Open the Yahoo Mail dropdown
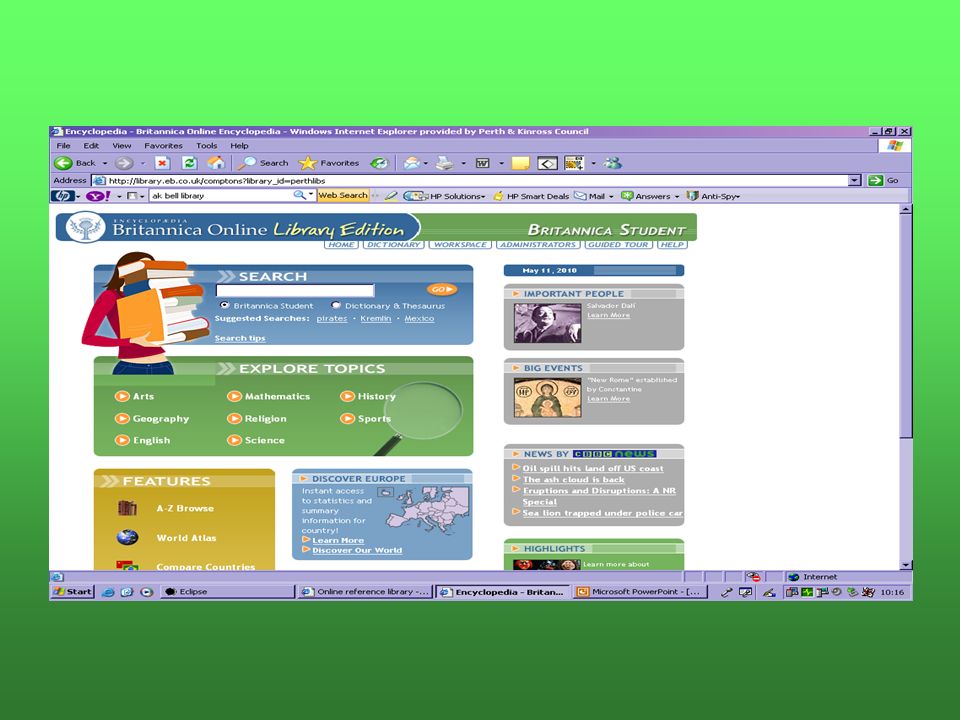960x720 pixels. 610,197
